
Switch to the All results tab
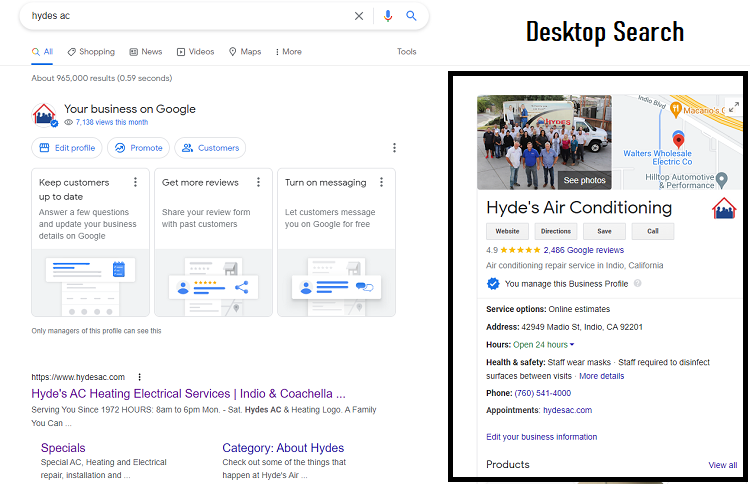43,52
